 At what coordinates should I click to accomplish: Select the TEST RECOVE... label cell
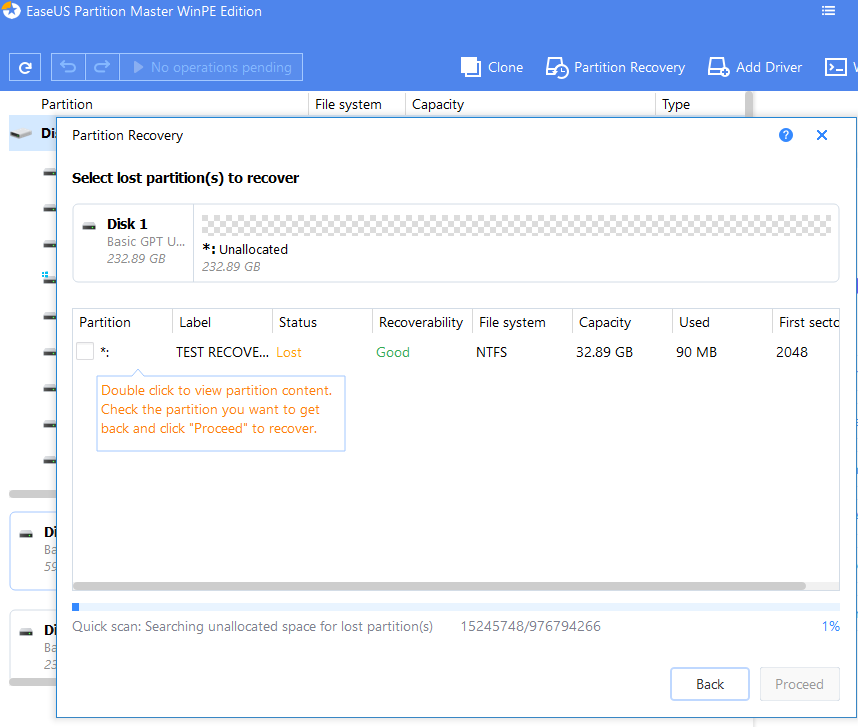[x=222, y=352]
